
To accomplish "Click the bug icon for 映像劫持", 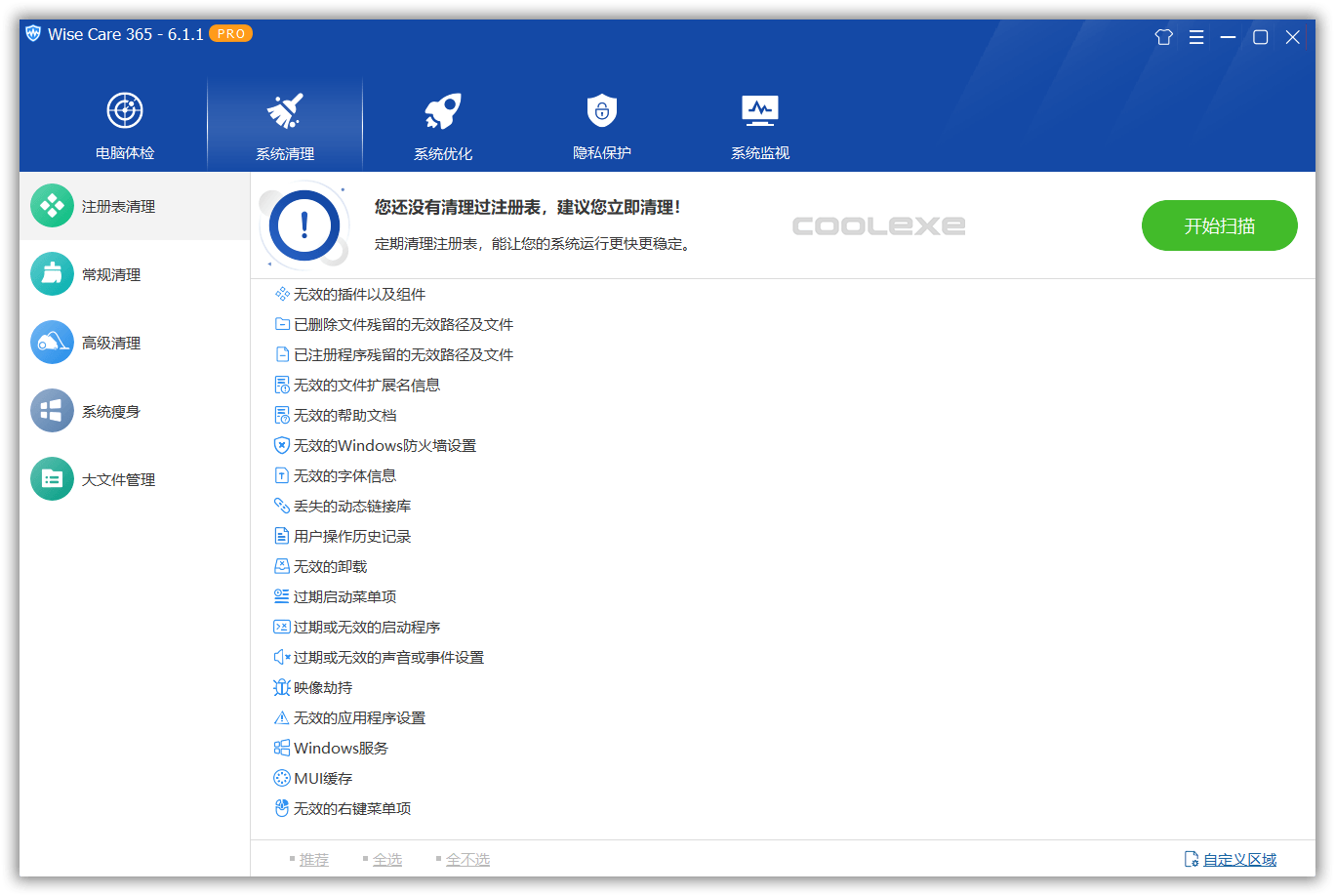I will click(x=282, y=687).
